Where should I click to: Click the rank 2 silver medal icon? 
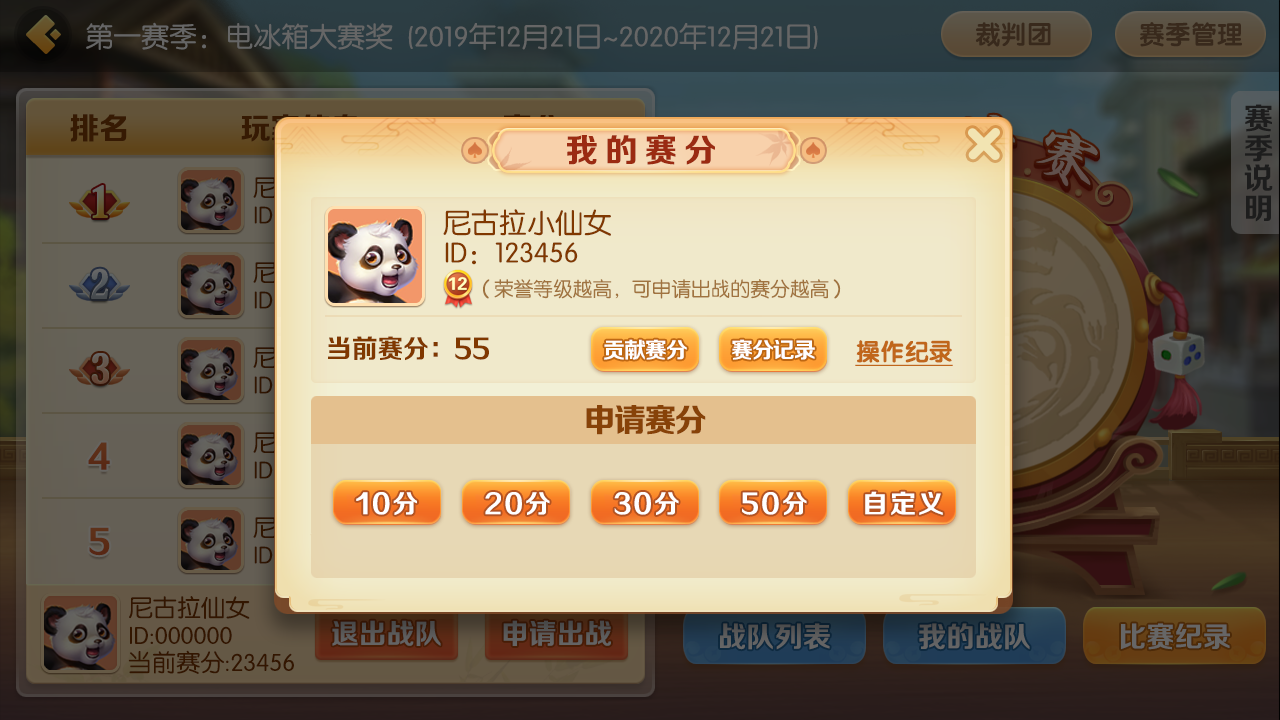click(99, 287)
